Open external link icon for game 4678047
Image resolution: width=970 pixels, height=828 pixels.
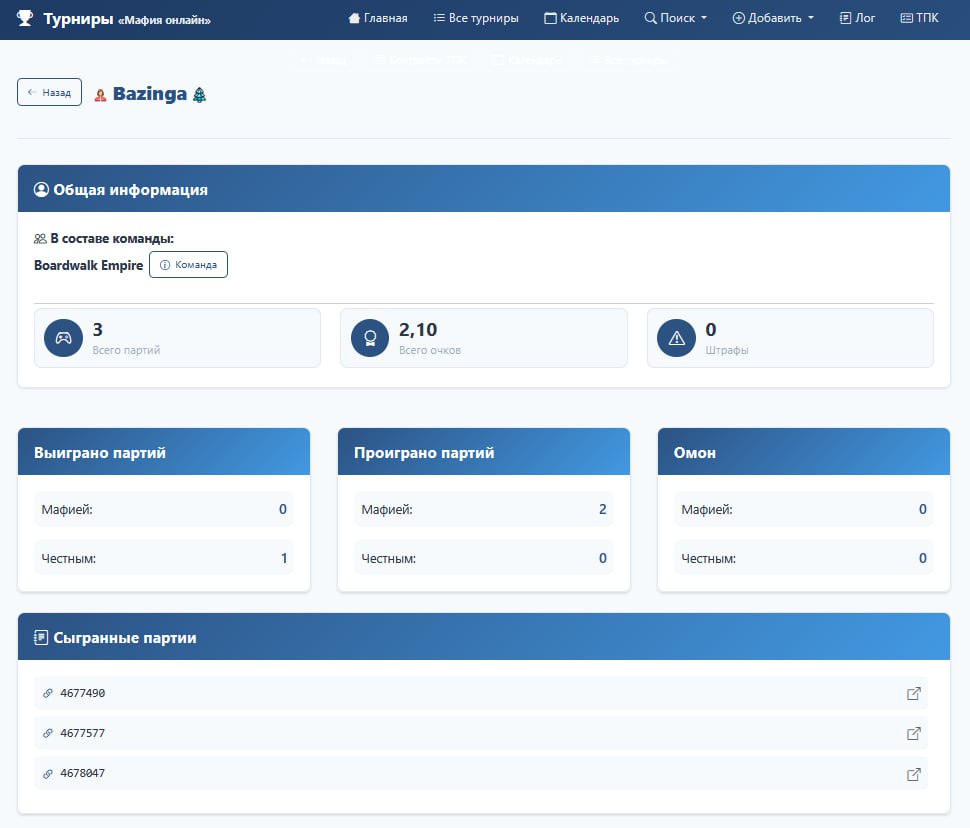tap(913, 773)
